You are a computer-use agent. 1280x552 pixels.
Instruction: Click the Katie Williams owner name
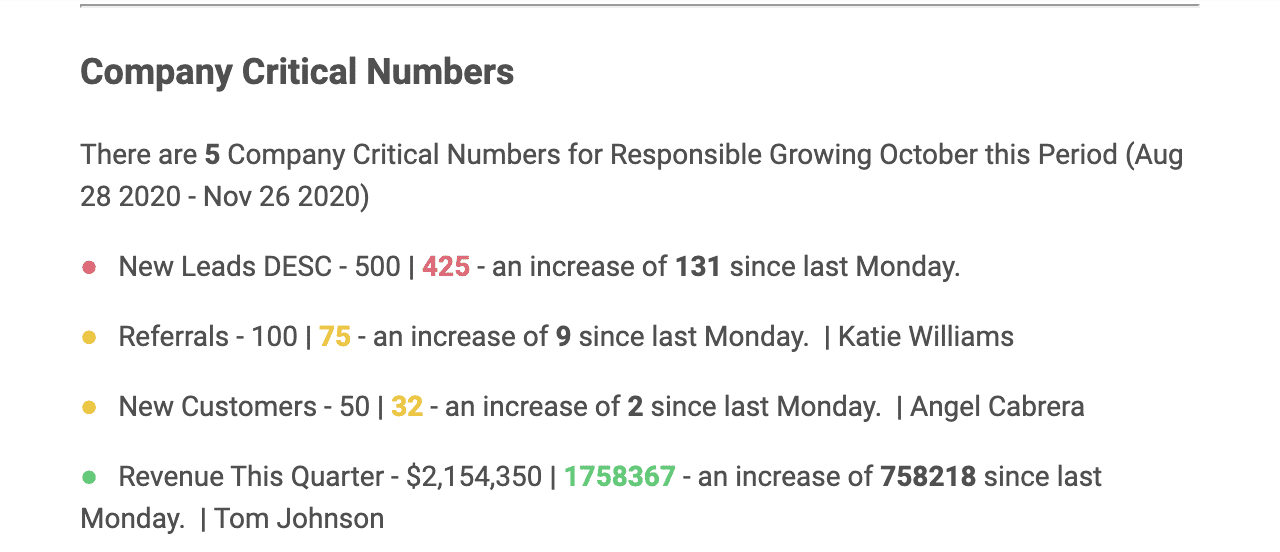coord(926,337)
